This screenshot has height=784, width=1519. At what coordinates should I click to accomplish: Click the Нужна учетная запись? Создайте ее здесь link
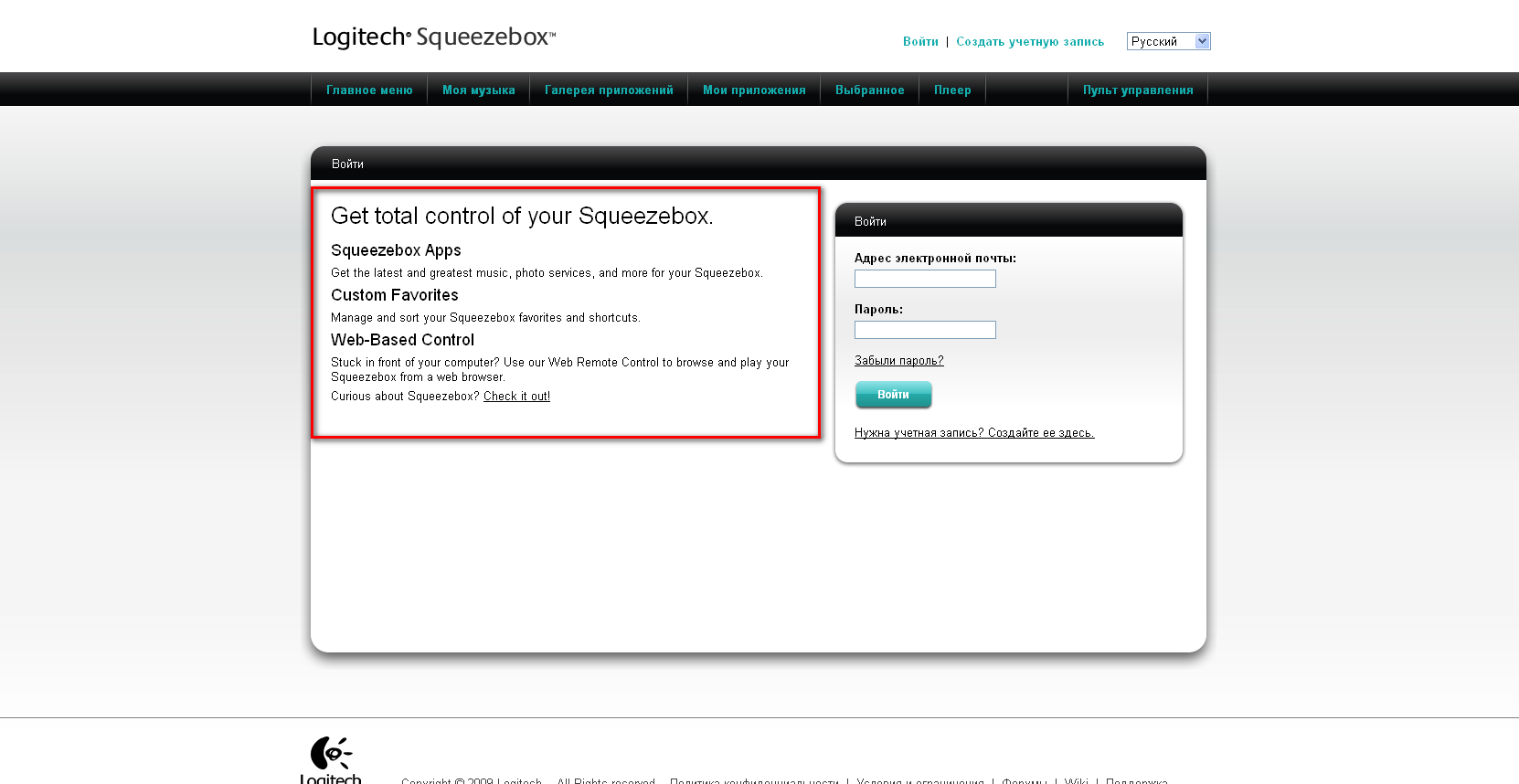click(974, 433)
